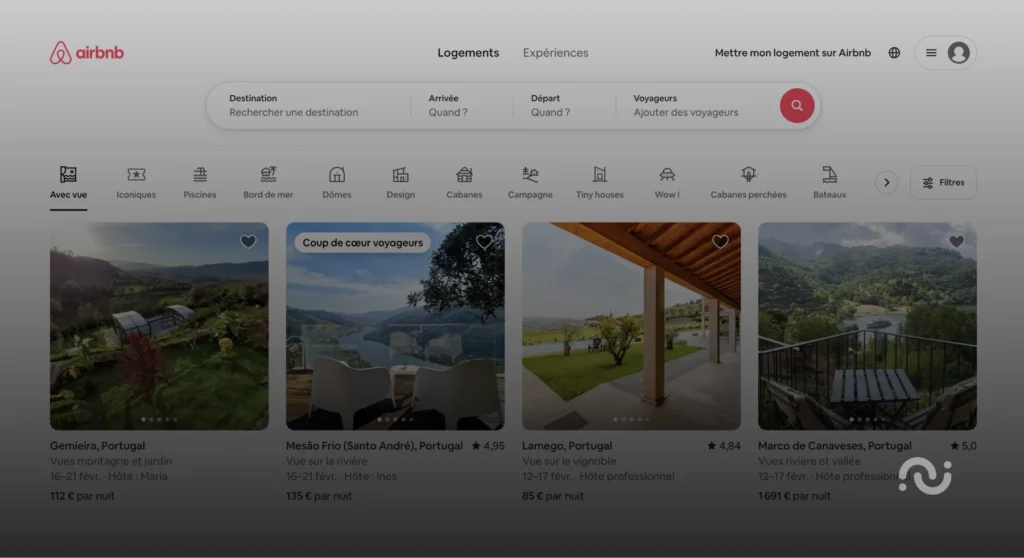Click the Gemieira, Portugal title

point(97,446)
